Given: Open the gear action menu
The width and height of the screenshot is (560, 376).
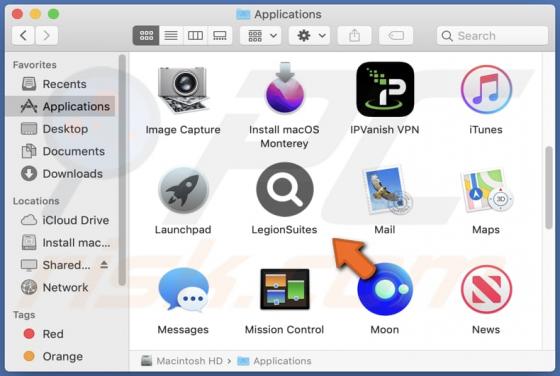Looking at the screenshot, I should pos(309,35).
